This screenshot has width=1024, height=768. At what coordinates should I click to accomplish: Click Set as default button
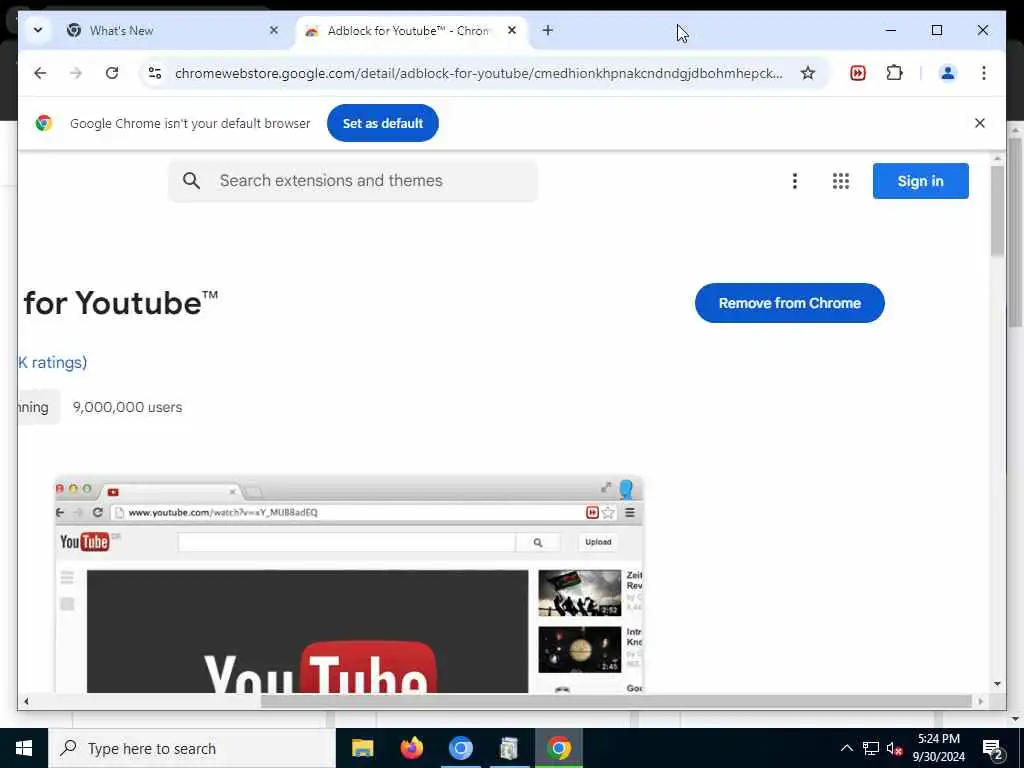click(383, 123)
